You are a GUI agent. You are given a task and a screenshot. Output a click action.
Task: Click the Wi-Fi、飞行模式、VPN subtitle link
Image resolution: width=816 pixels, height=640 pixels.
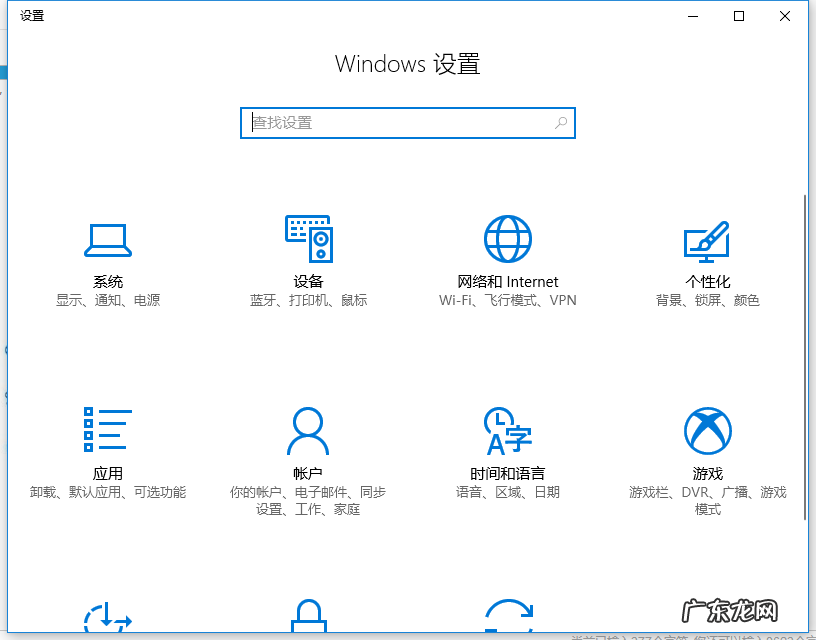[x=508, y=298]
